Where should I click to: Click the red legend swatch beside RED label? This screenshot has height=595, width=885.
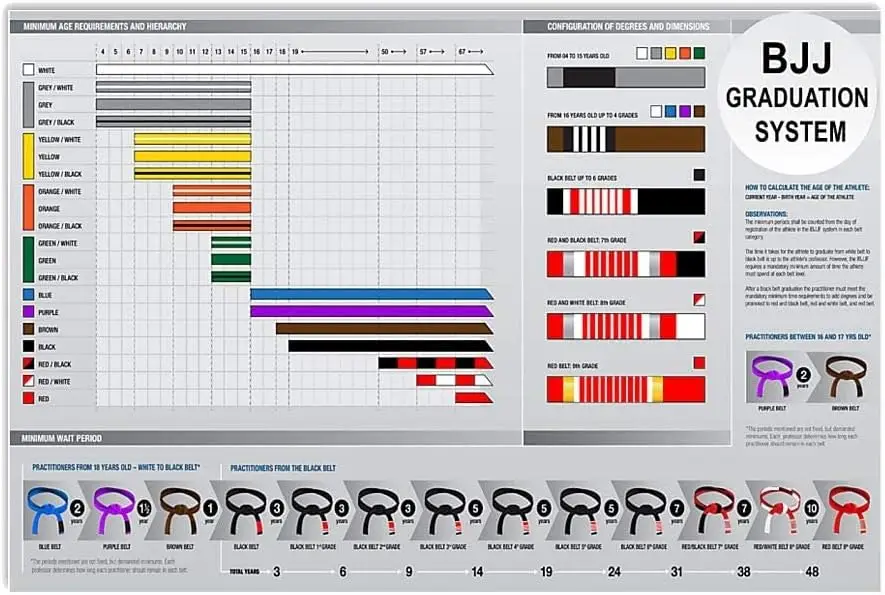click(x=28, y=398)
